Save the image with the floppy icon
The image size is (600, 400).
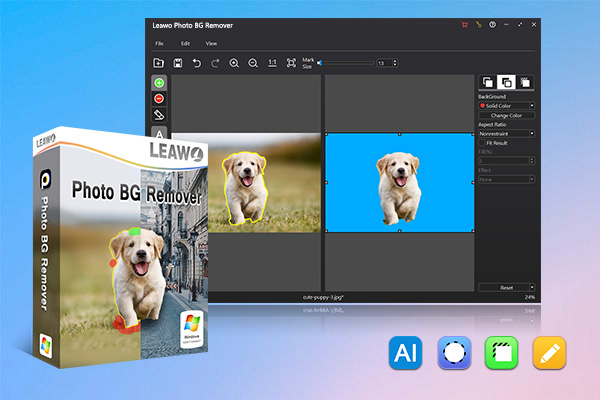(178, 63)
